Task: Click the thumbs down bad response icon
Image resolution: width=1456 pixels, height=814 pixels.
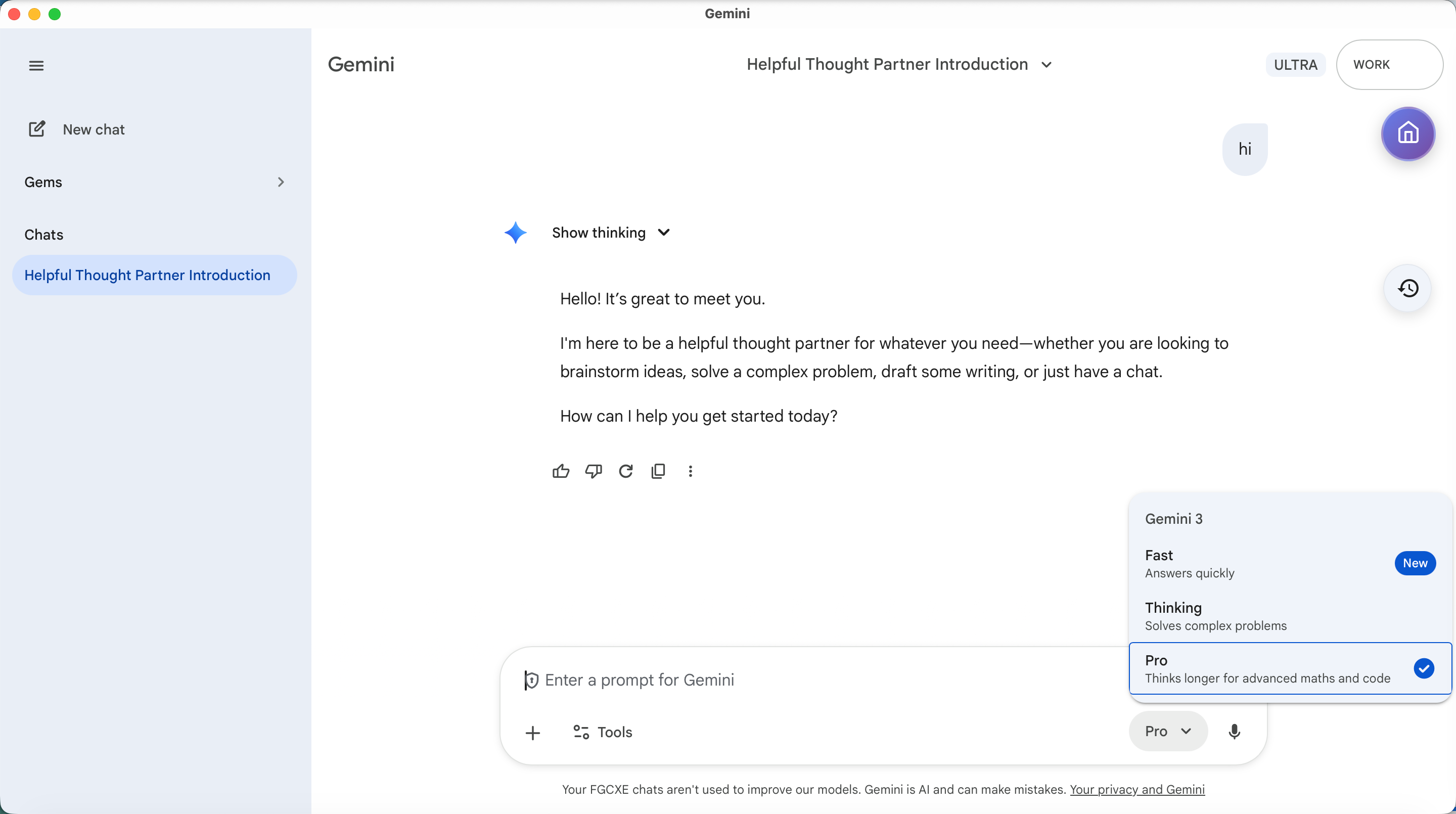Action: click(593, 471)
